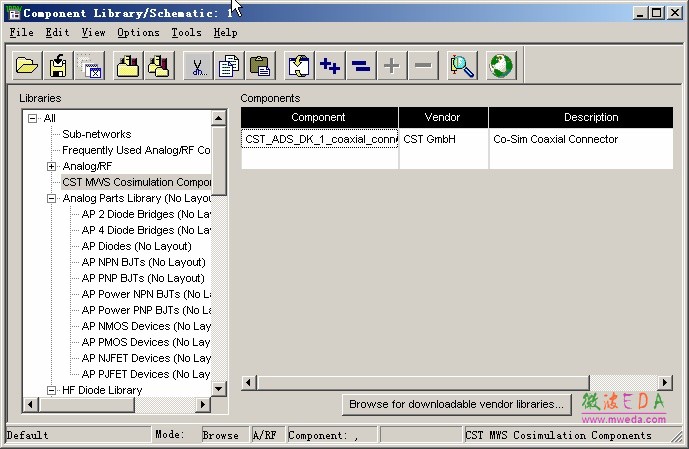Select Sub-networks in the Libraries tree
Viewport: 689px width, 449px height.
(x=97, y=134)
